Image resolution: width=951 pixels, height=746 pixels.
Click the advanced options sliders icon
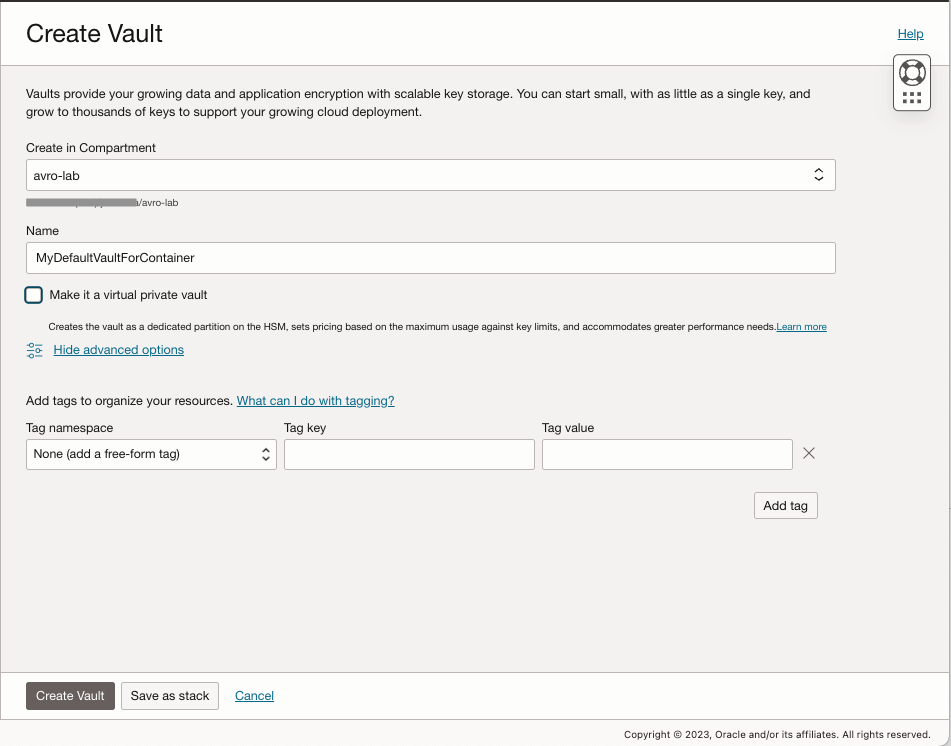click(35, 350)
